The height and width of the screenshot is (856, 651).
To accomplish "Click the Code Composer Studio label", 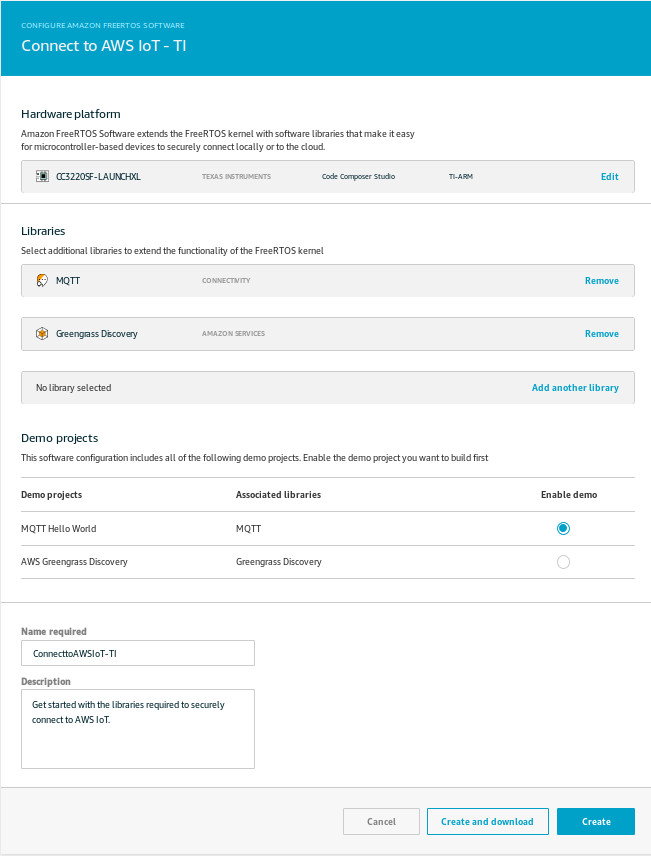I will pos(358,176).
